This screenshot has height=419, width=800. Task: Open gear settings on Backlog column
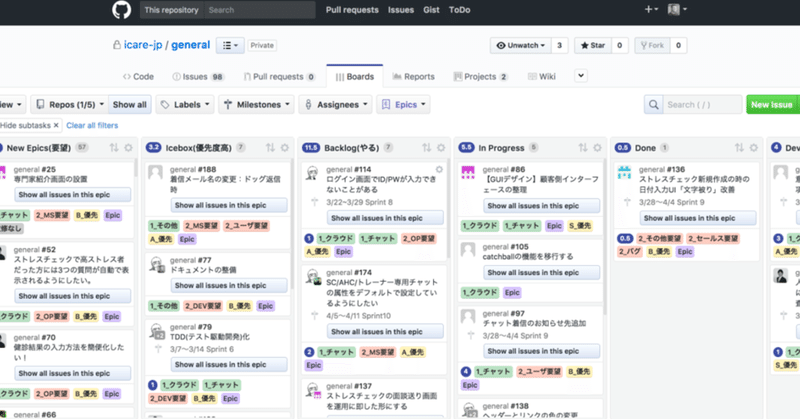441,147
